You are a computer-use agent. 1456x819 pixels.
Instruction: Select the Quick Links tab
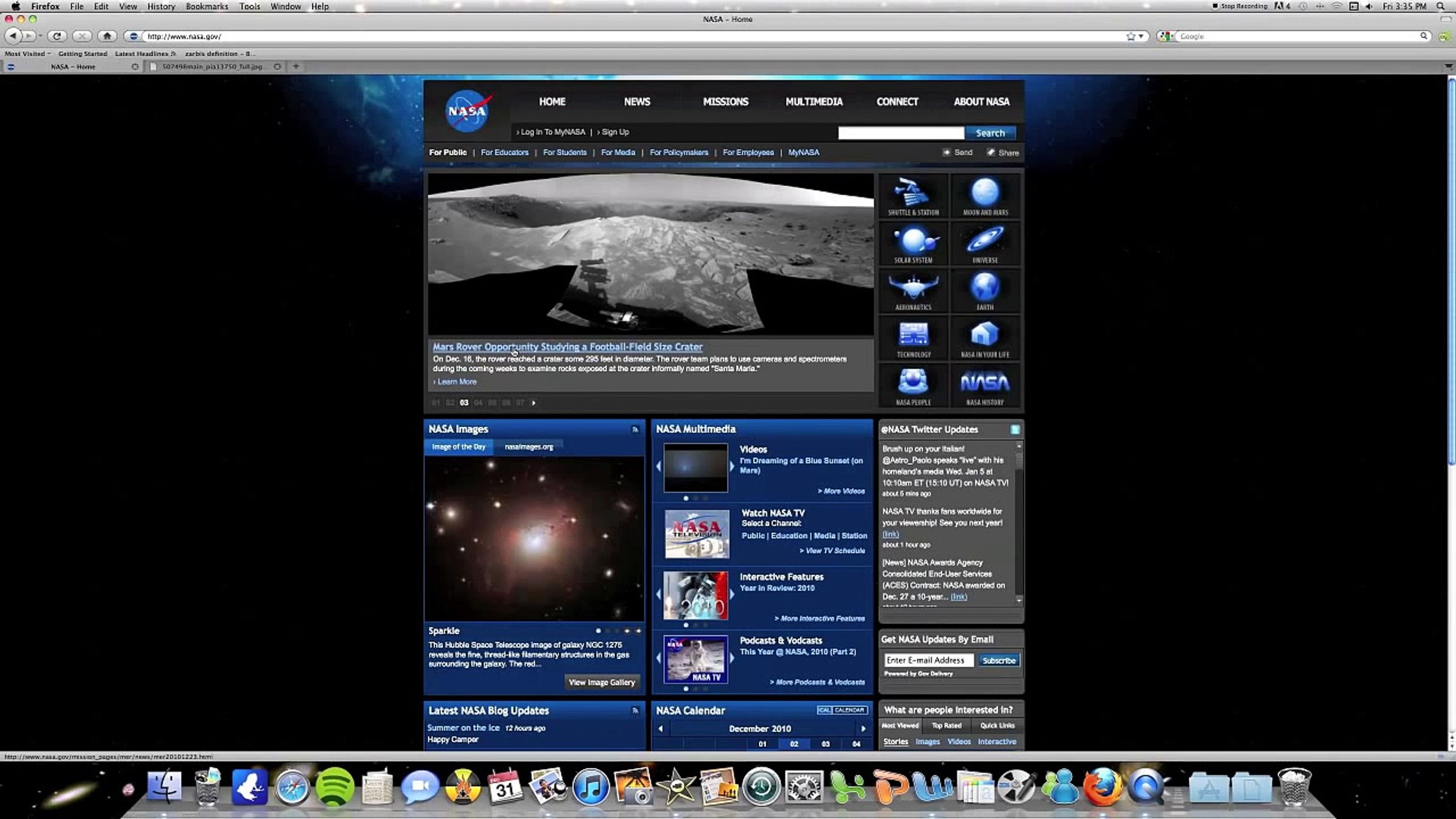pos(997,726)
